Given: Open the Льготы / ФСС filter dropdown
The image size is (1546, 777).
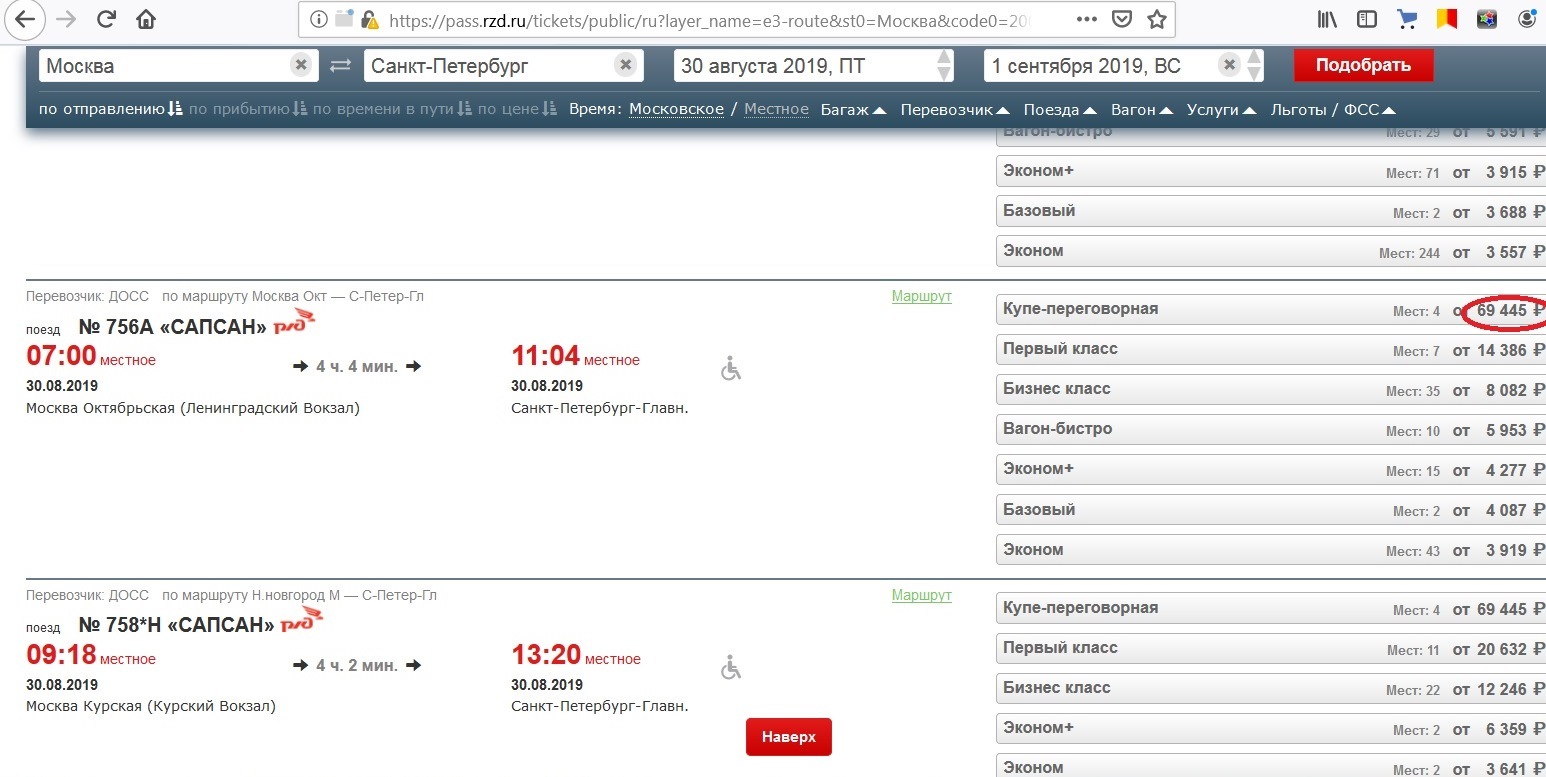Looking at the screenshot, I should pos(1332,109).
